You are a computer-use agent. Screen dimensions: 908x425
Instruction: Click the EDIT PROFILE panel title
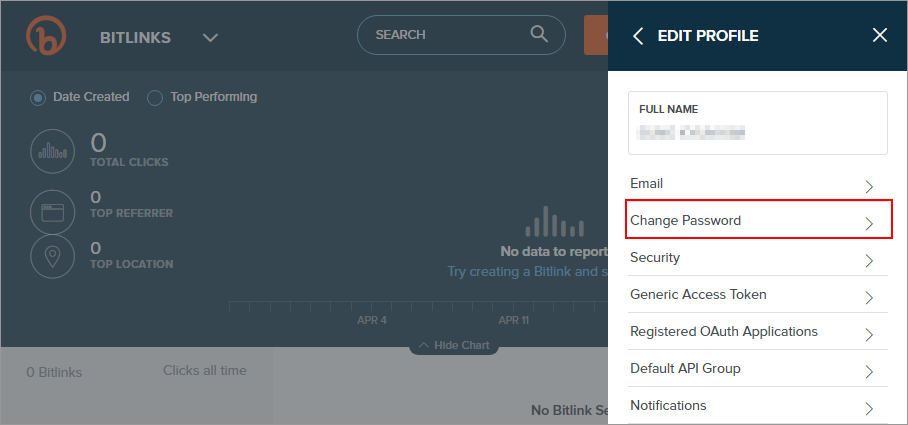pyautogui.click(x=708, y=36)
